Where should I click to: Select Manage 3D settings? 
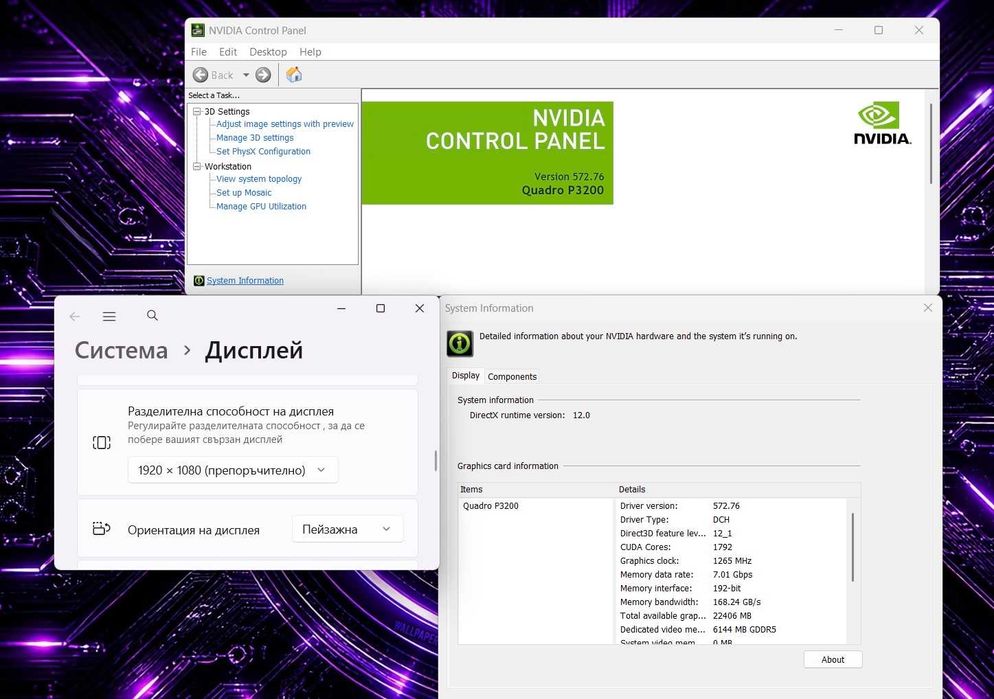coord(255,138)
